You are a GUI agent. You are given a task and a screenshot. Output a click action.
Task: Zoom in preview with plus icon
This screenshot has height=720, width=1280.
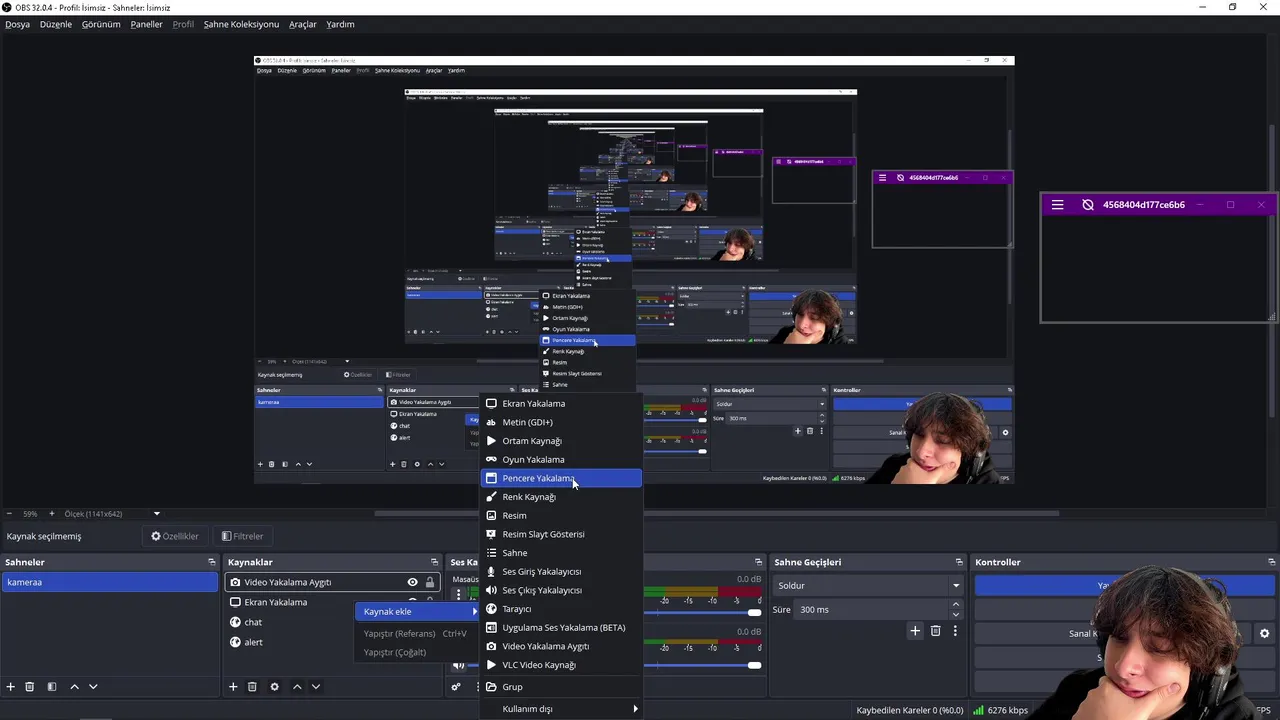click(52, 514)
